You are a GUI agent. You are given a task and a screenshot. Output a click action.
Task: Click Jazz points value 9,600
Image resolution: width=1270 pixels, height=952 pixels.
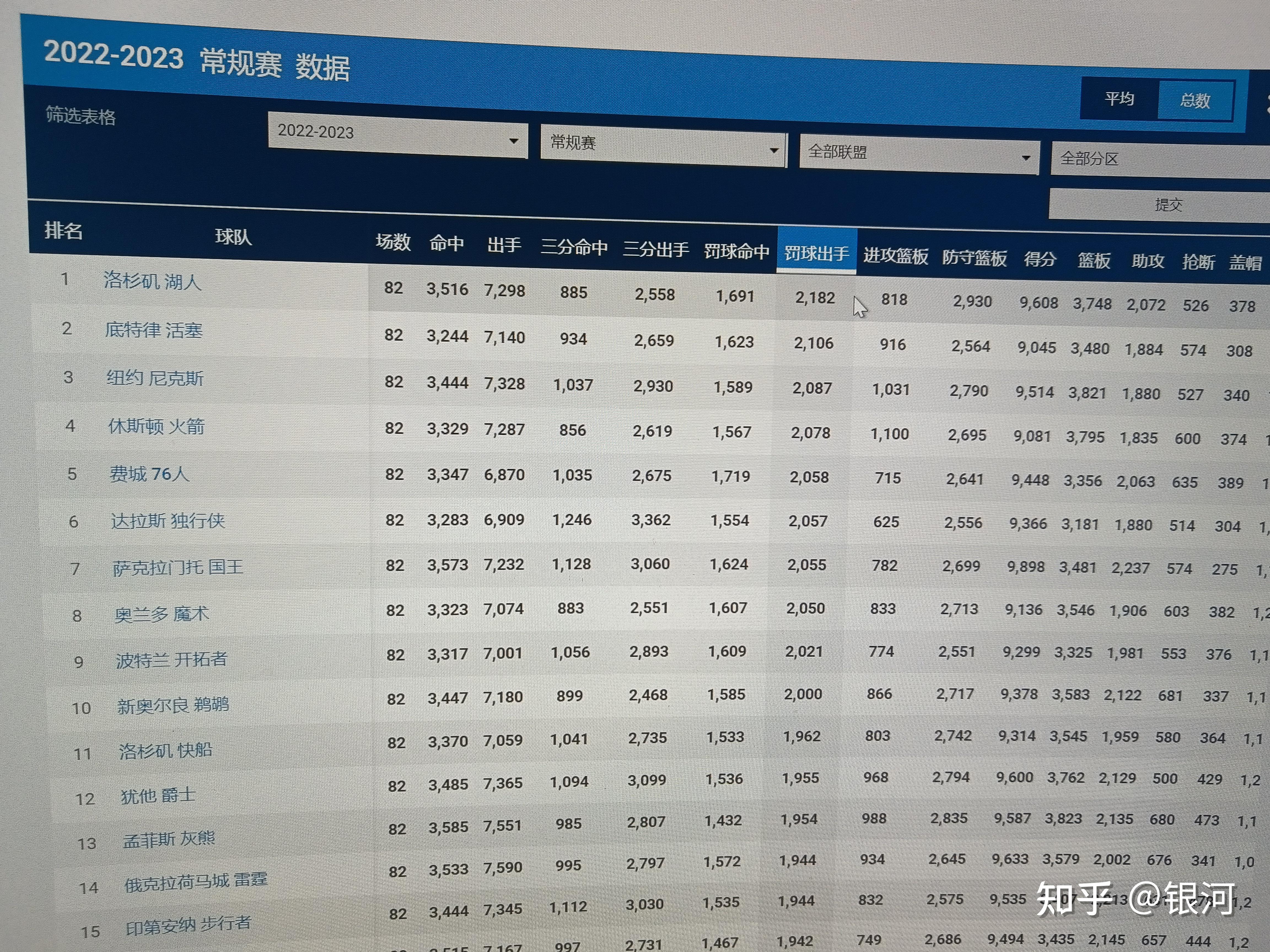point(1015,778)
